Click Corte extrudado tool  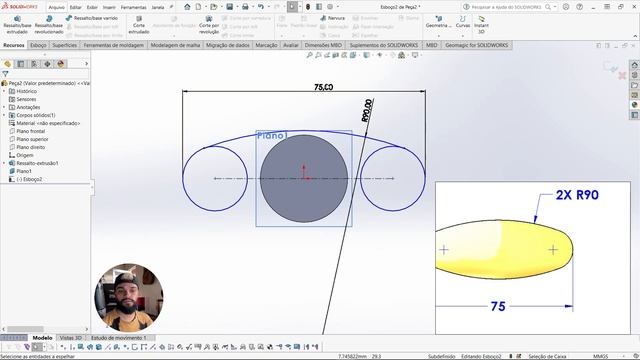tap(139, 25)
